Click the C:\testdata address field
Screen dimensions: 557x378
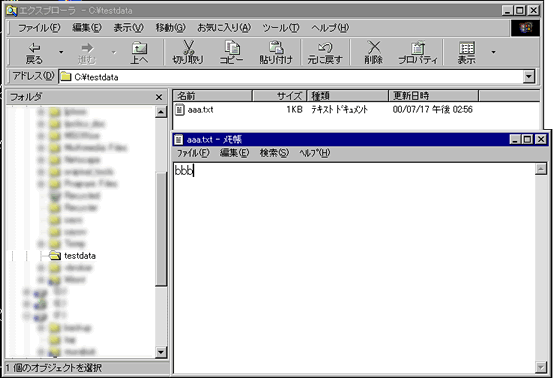point(291,77)
